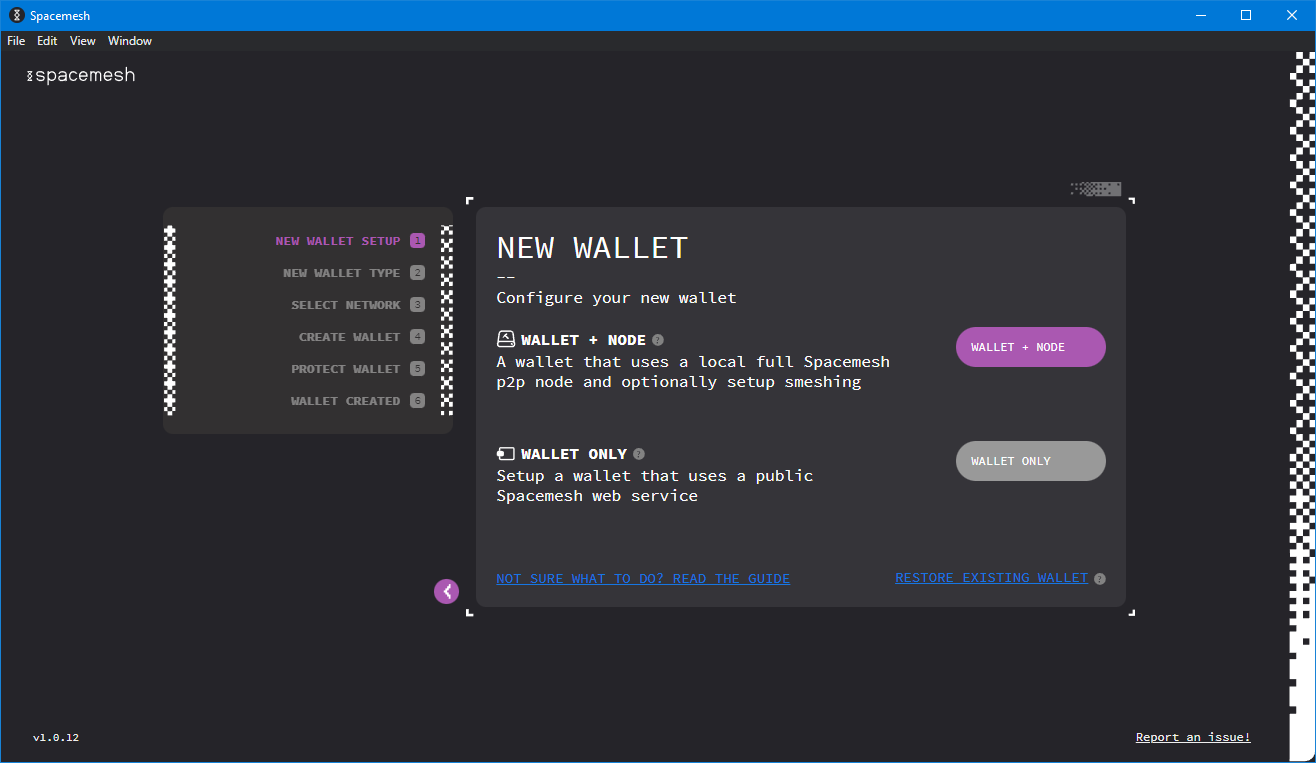
Task: Select the PROTECT WALLET step
Action: 346,369
